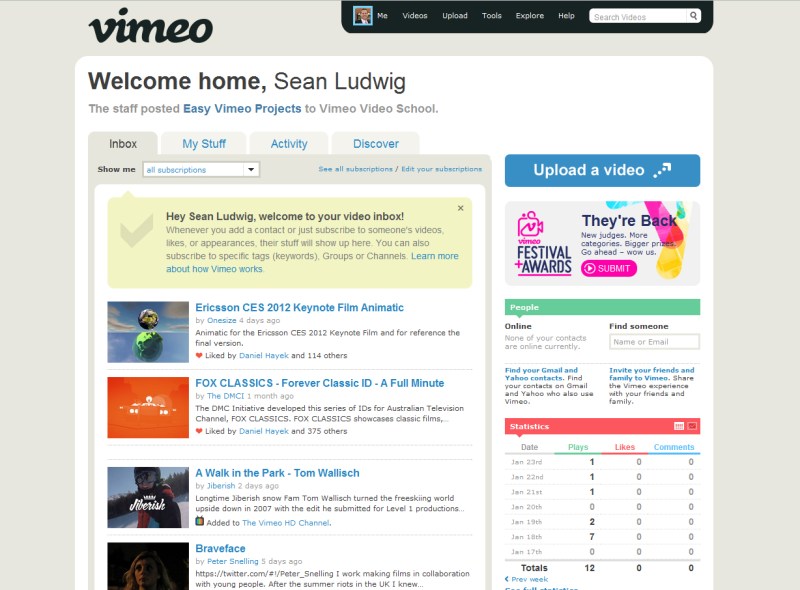Open 'Ericsson CES 2012 Keynote Film Animatic' title
The height and width of the screenshot is (590, 800).
coord(299,308)
